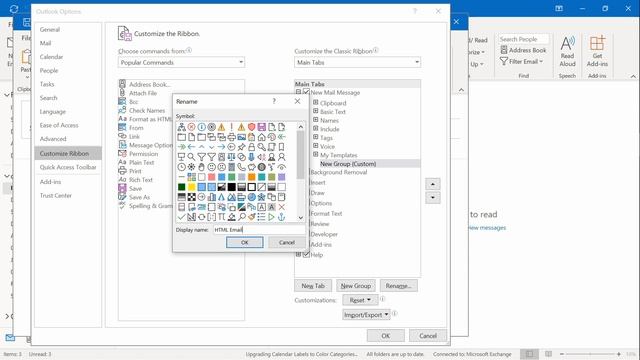Viewport: 640px width, 360px height.
Task: Select the paintbrush symbol
Action: pos(251,217)
